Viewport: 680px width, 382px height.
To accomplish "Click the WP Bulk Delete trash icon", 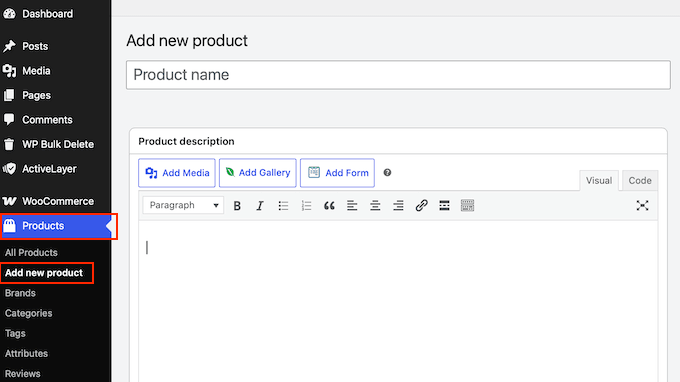I will click(9, 144).
